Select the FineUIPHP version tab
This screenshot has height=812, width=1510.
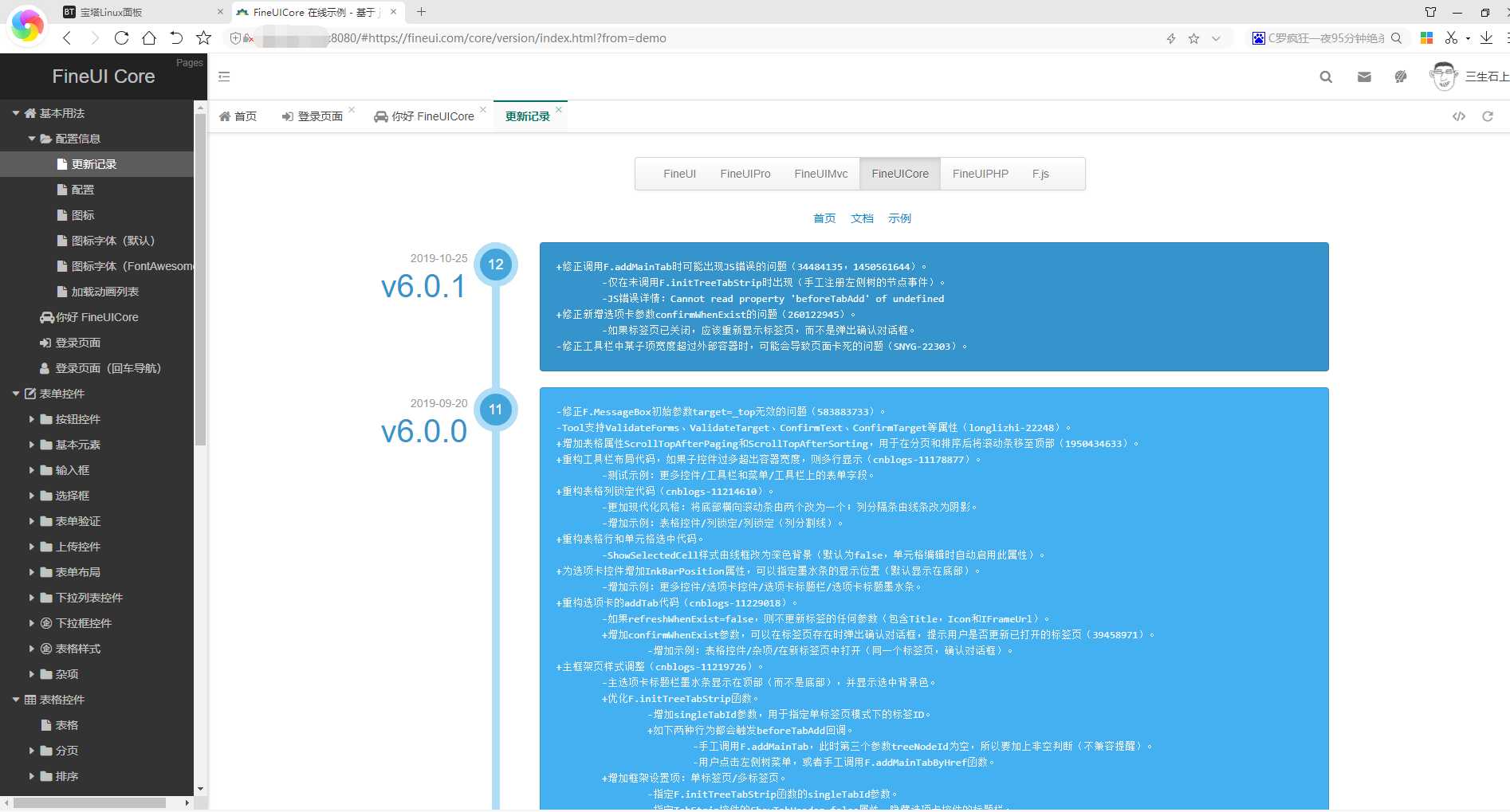[980, 174]
